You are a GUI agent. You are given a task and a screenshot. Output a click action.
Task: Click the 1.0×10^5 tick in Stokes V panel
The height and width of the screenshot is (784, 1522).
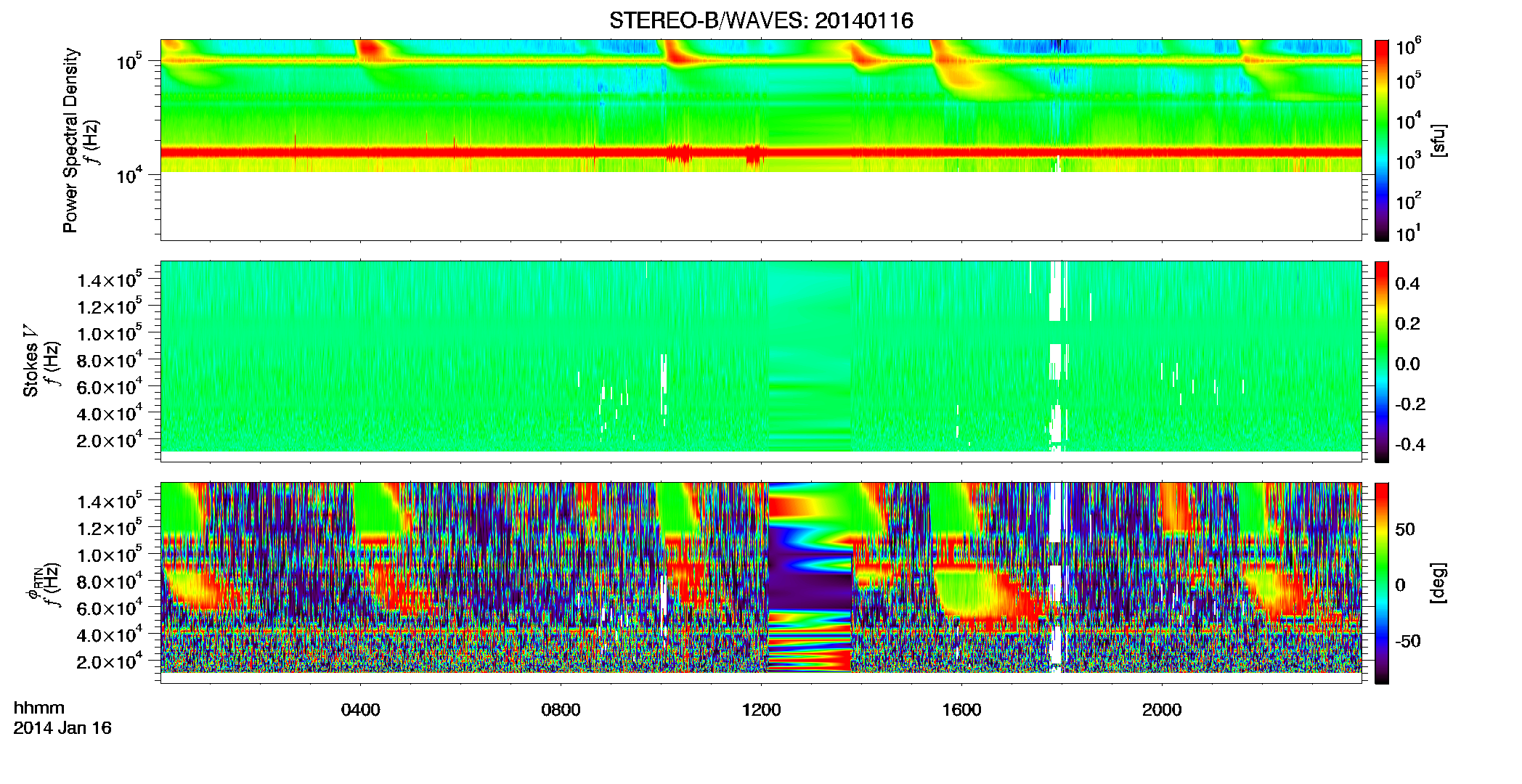(110, 334)
